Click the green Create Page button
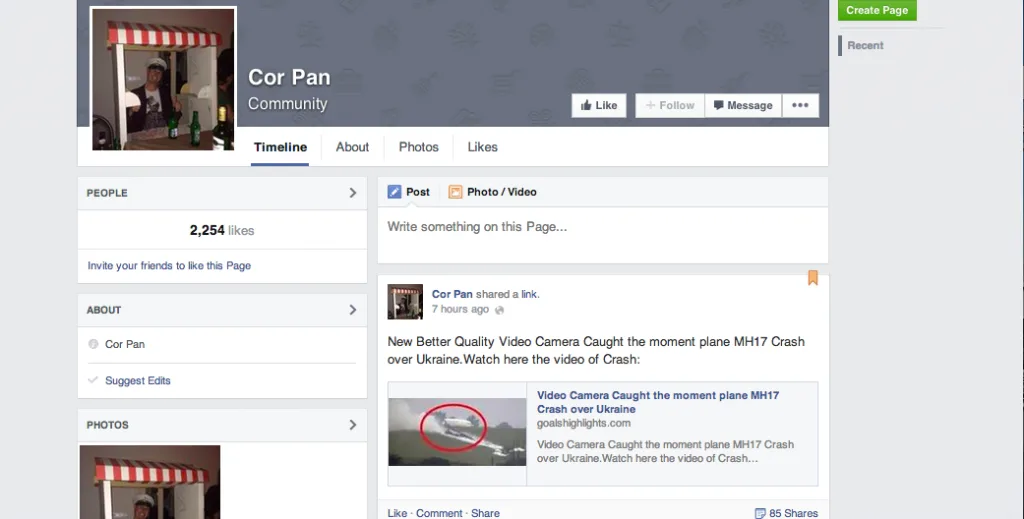This screenshot has height=519, width=1024. pos(876,10)
